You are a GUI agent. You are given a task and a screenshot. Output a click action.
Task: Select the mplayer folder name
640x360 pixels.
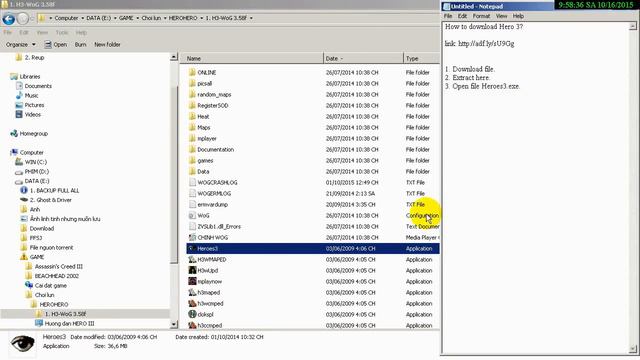(x=207, y=138)
